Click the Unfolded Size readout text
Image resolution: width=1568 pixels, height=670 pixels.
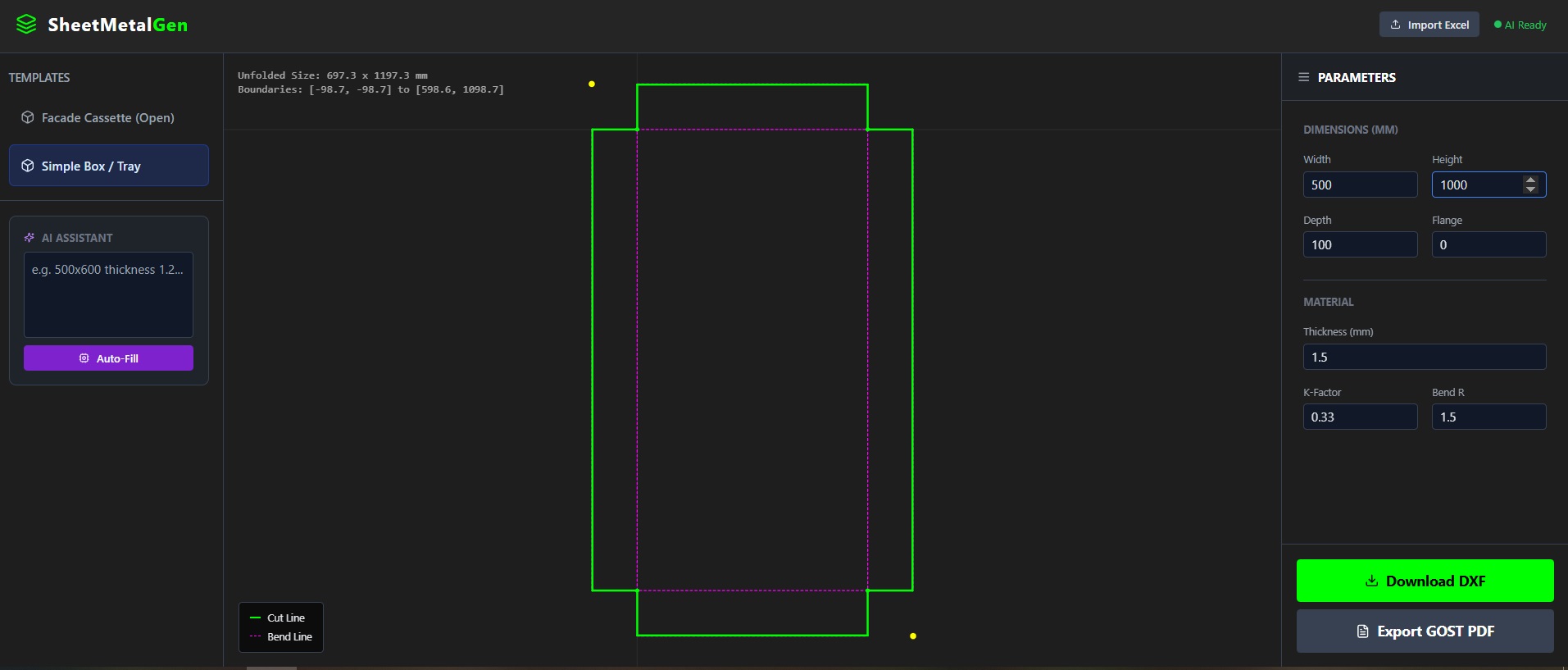point(333,75)
